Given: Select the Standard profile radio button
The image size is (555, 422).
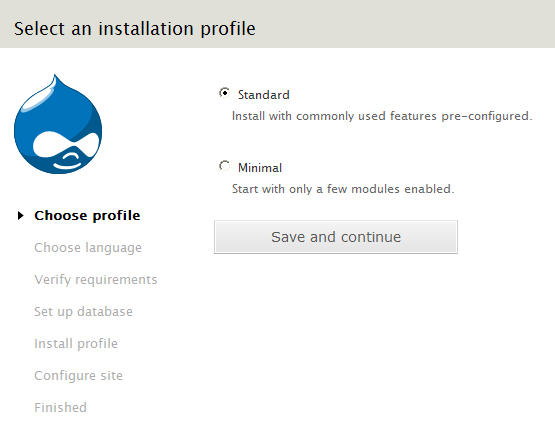Looking at the screenshot, I should pos(224,93).
